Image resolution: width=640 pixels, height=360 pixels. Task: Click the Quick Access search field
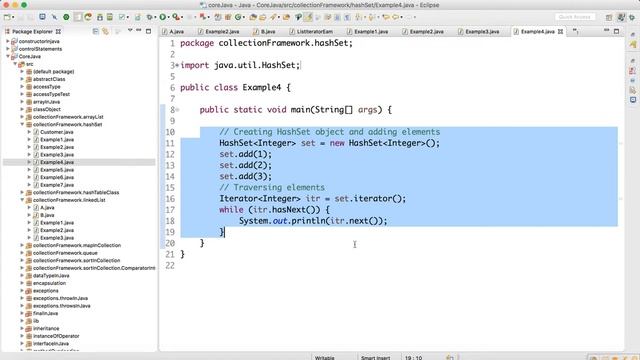[575, 17]
